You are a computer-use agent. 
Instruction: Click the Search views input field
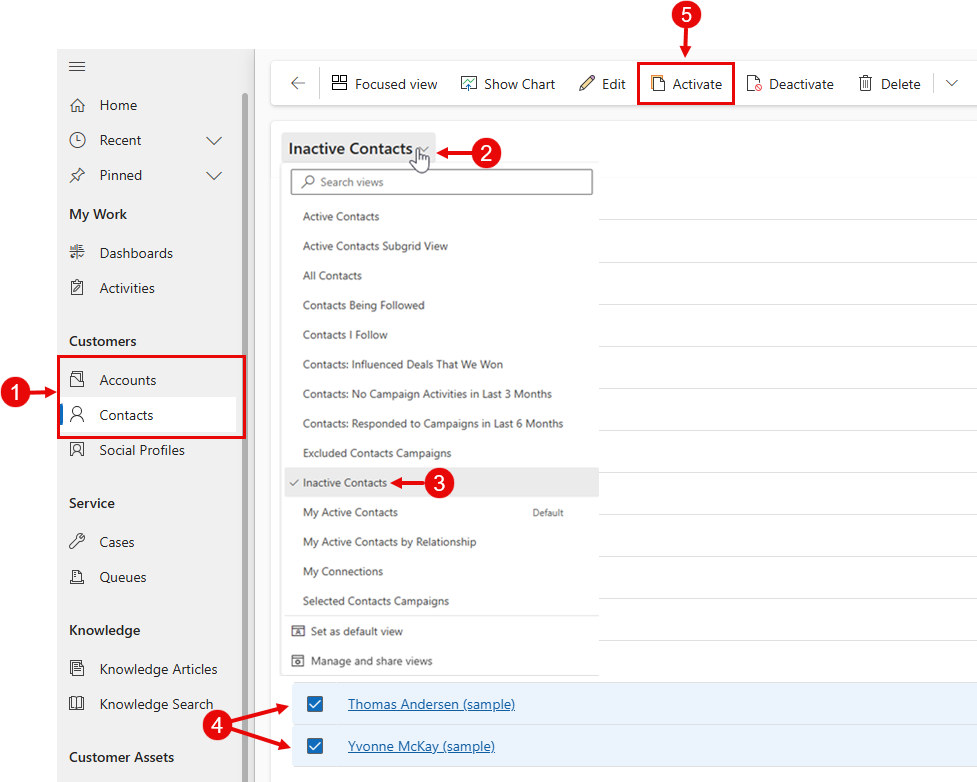(x=441, y=181)
